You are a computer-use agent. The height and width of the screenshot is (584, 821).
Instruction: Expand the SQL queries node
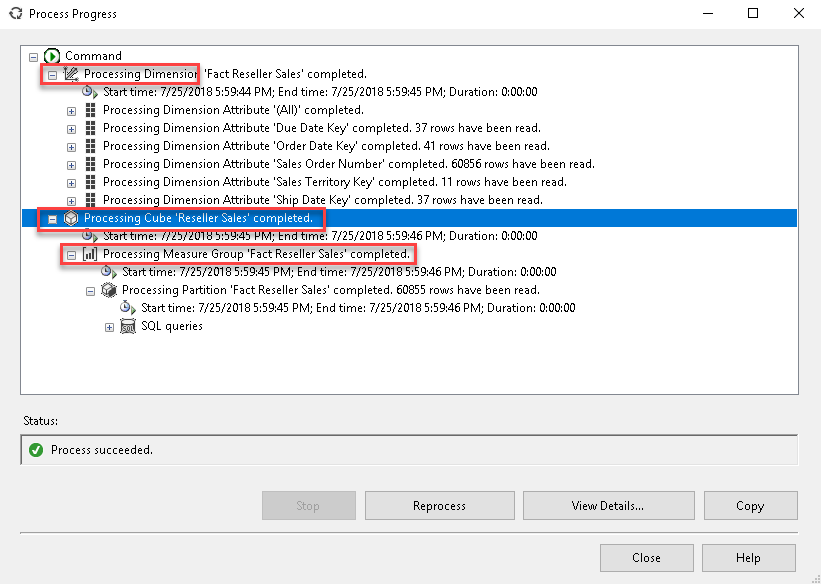click(108, 325)
